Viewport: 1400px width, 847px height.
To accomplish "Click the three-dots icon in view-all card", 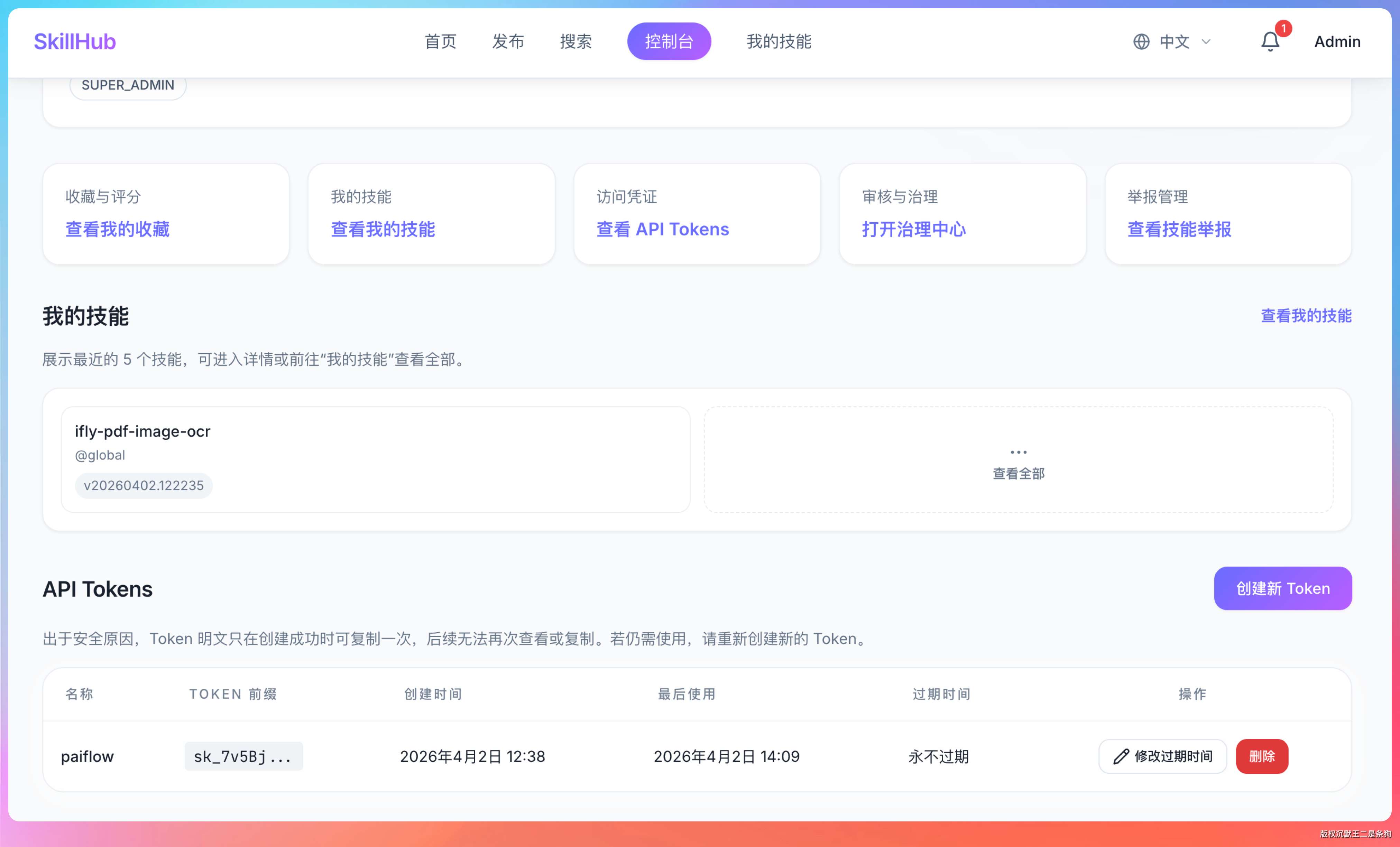I will click(x=1018, y=452).
